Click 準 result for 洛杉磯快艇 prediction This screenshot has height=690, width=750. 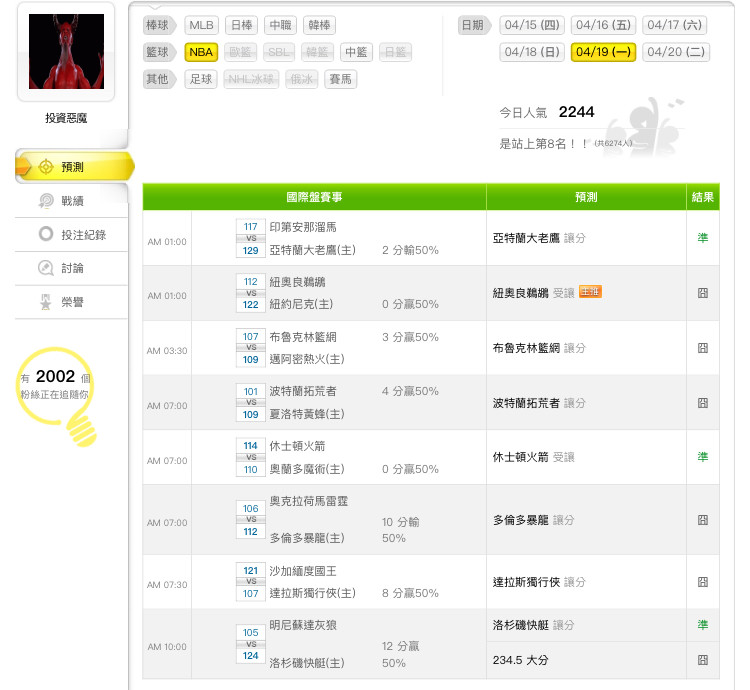(x=703, y=625)
